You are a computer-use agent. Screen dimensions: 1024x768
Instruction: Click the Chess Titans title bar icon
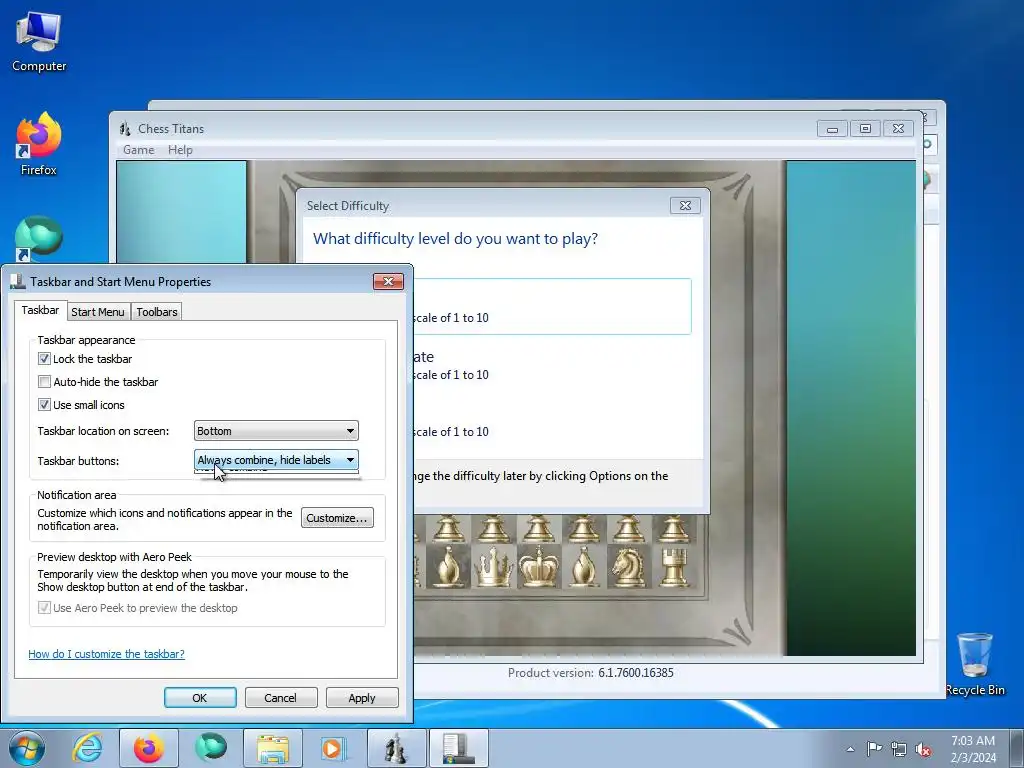click(x=125, y=129)
